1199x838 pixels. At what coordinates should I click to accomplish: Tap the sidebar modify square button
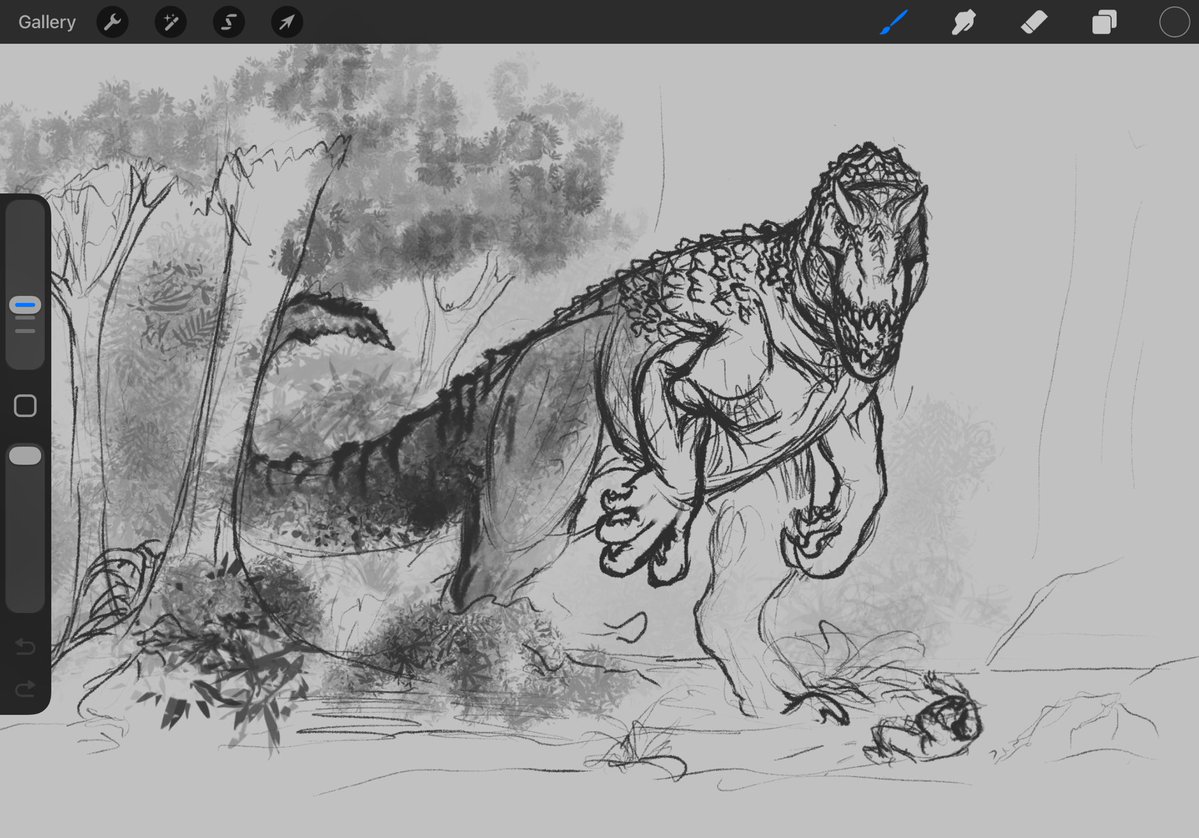pyautogui.click(x=25, y=405)
